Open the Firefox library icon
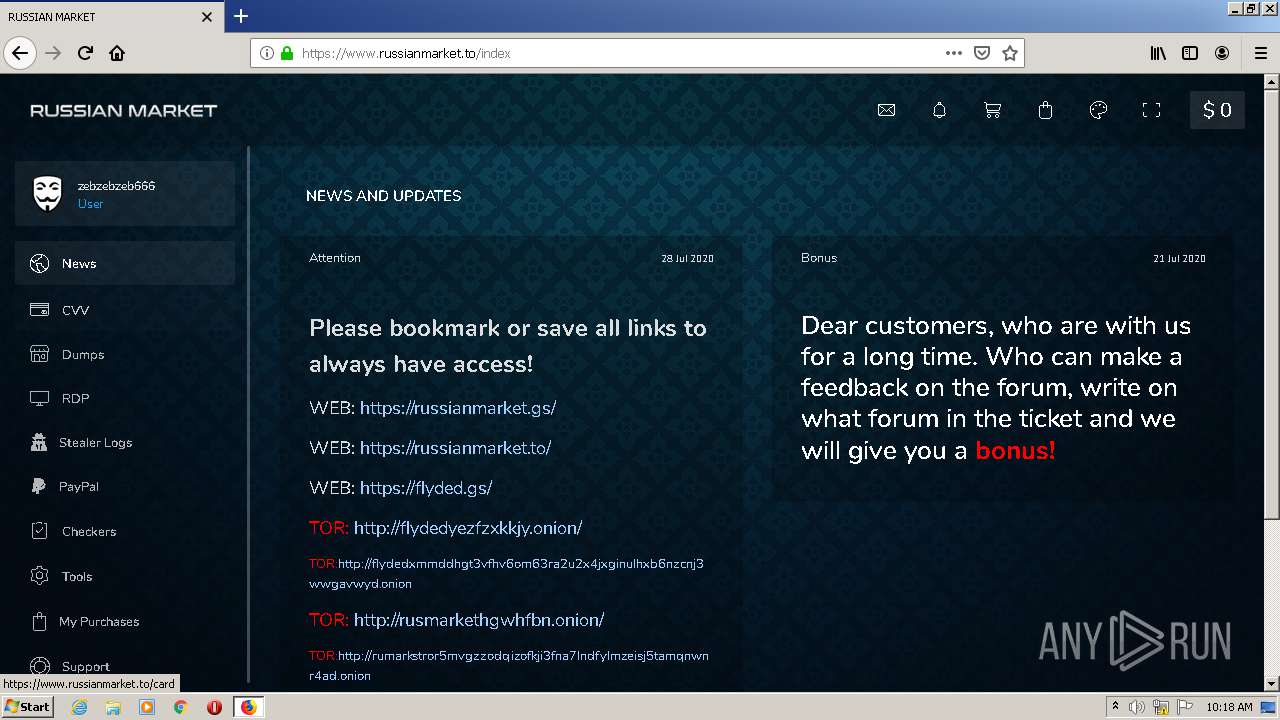 (1158, 53)
